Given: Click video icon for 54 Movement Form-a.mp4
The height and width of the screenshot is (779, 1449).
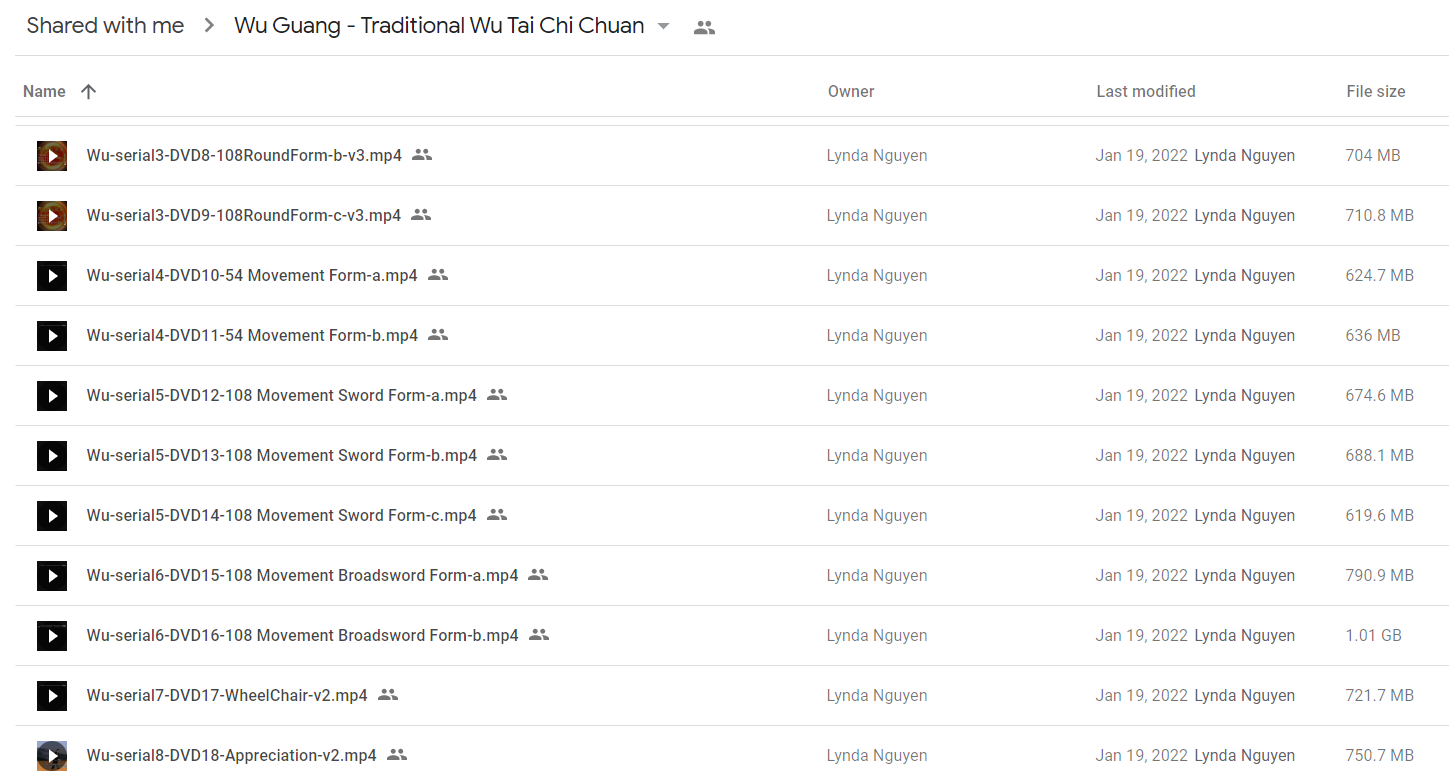Looking at the screenshot, I should pos(52,276).
